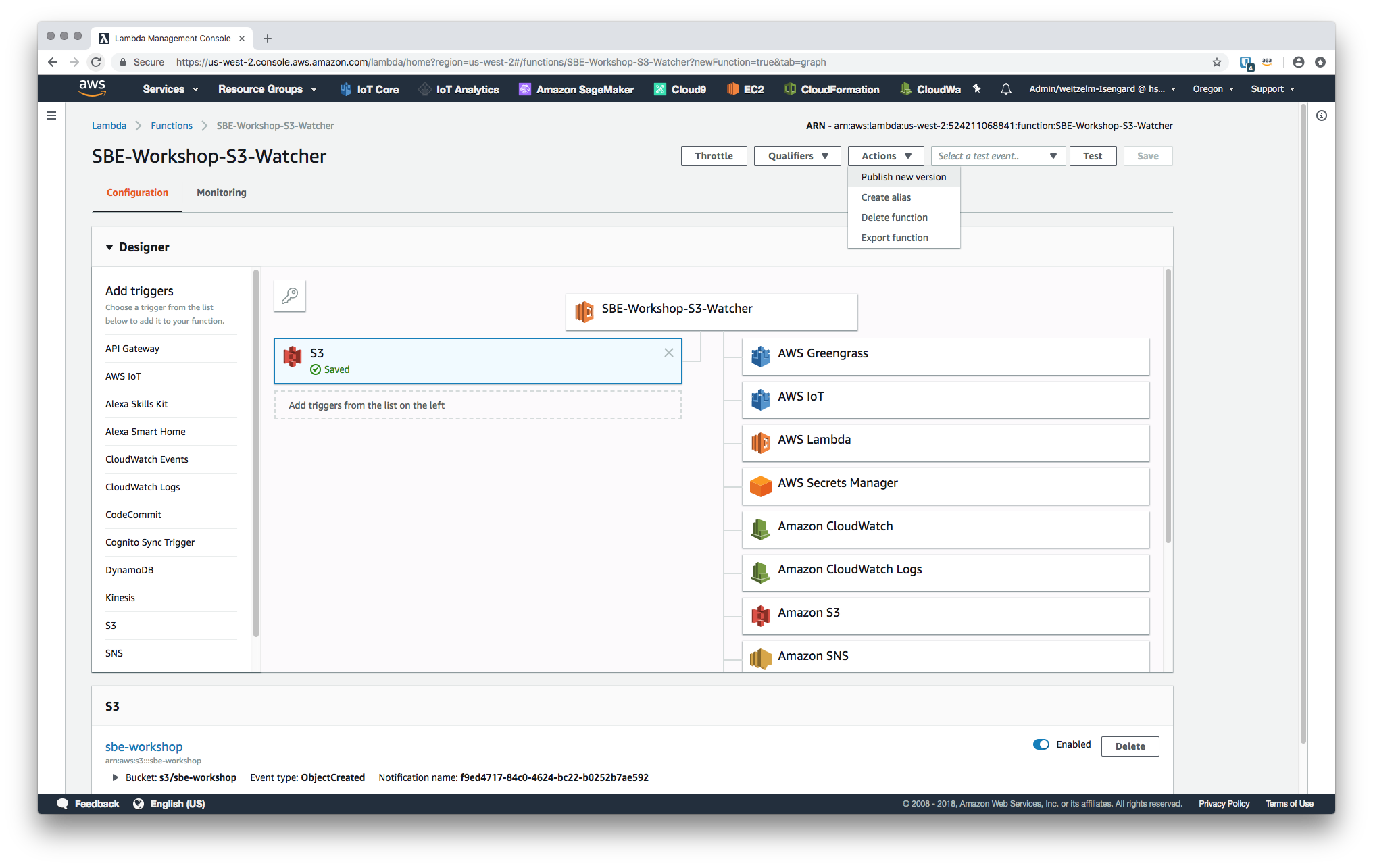Open the Services menu

click(x=170, y=89)
